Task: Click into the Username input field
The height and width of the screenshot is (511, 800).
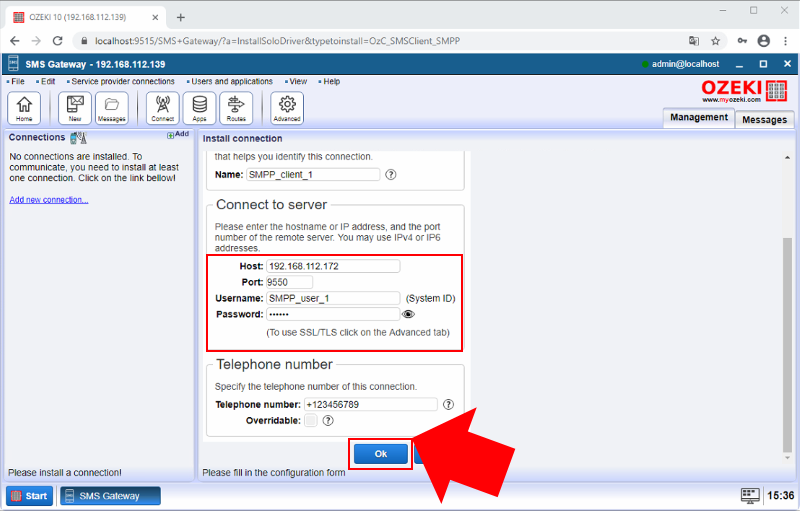Action: 333,298
